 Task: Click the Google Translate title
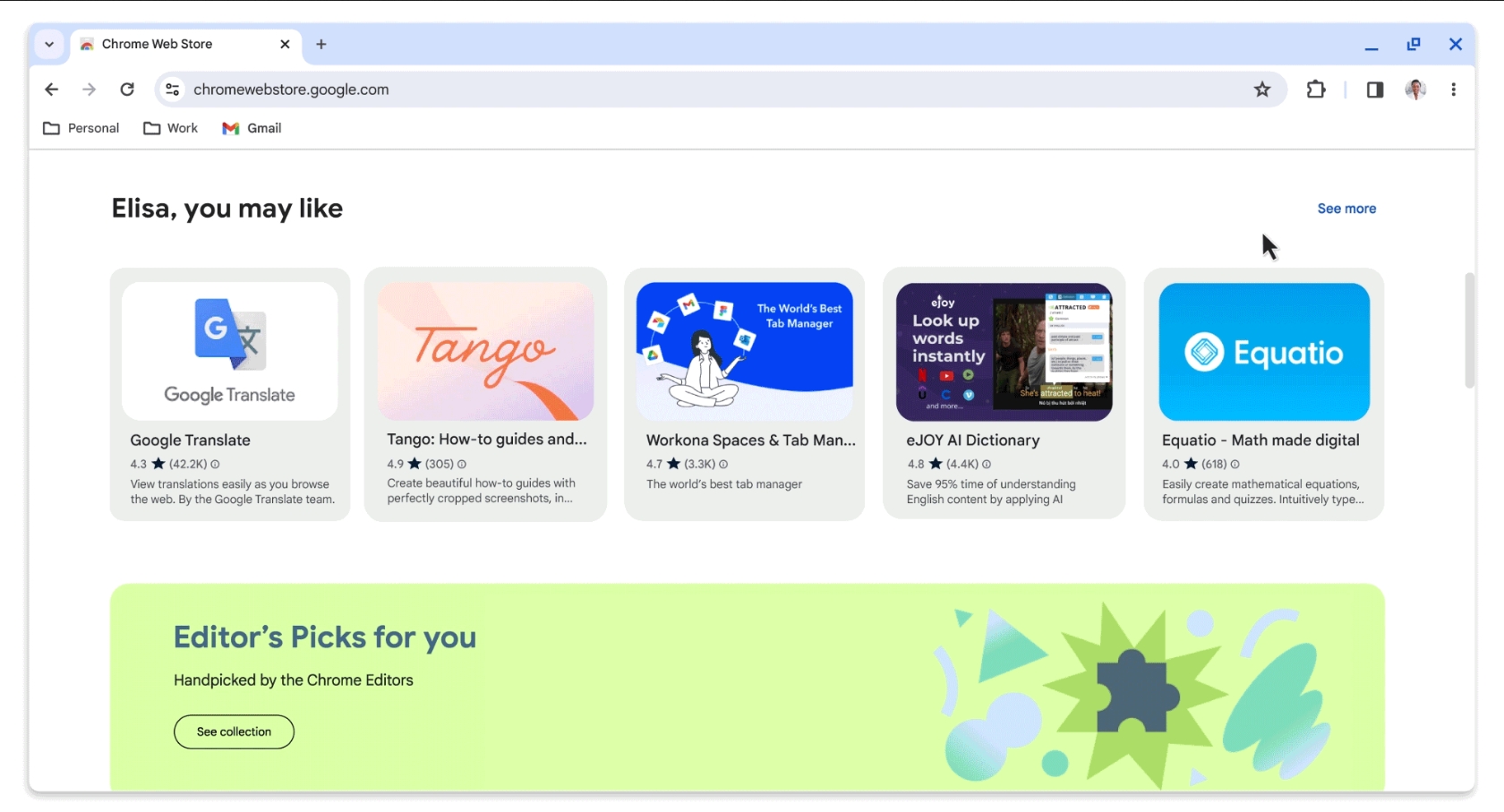click(190, 440)
